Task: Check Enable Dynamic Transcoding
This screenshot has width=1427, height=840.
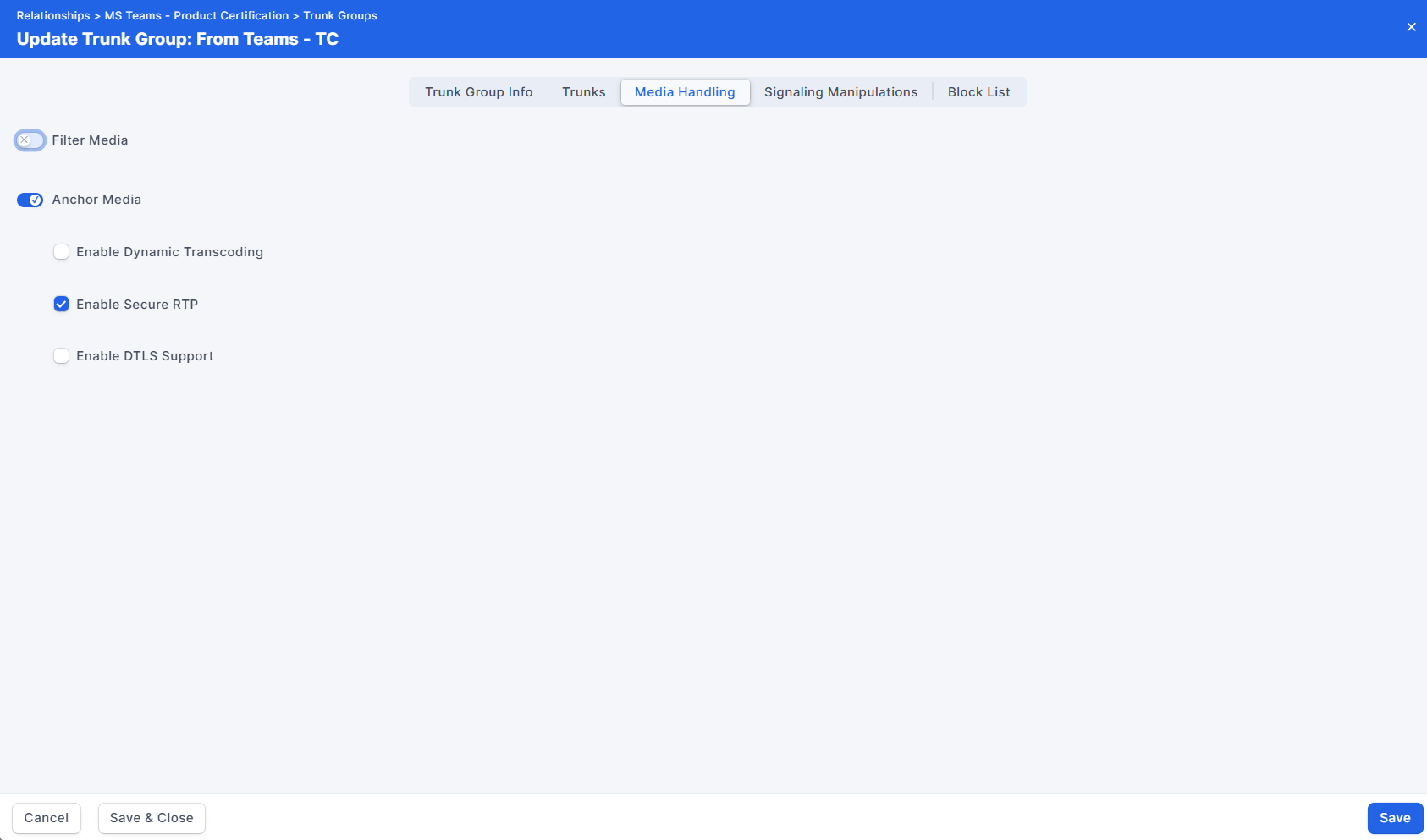Action: coord(61,252)
